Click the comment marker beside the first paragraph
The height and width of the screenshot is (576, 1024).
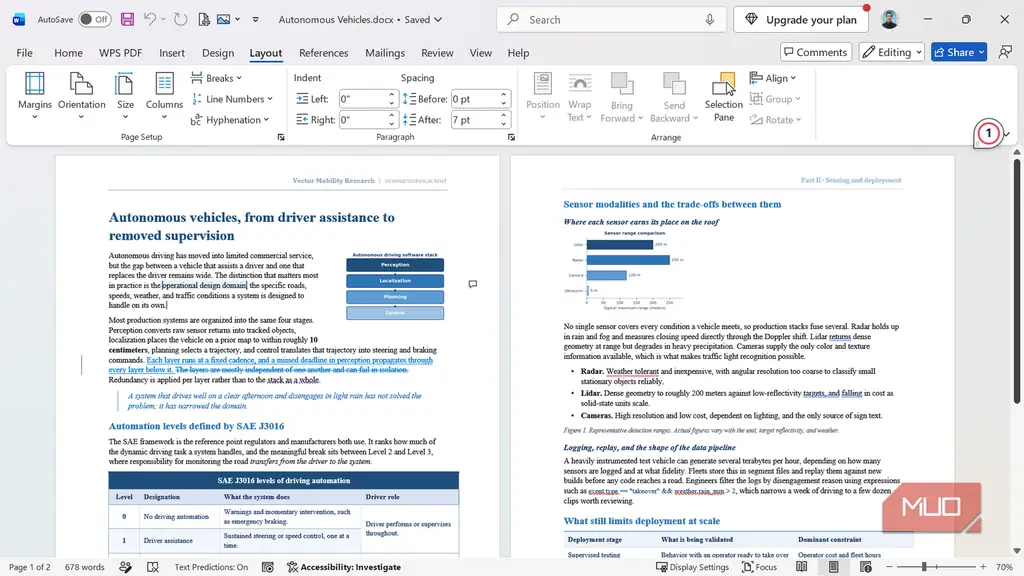tap(473, 284)
